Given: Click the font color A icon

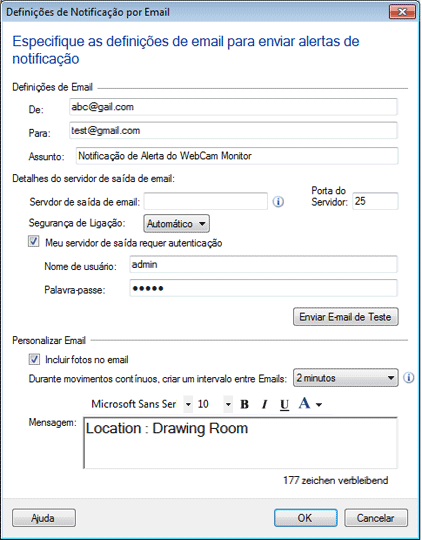Looking at the screenshot, I should click(304, 403).
